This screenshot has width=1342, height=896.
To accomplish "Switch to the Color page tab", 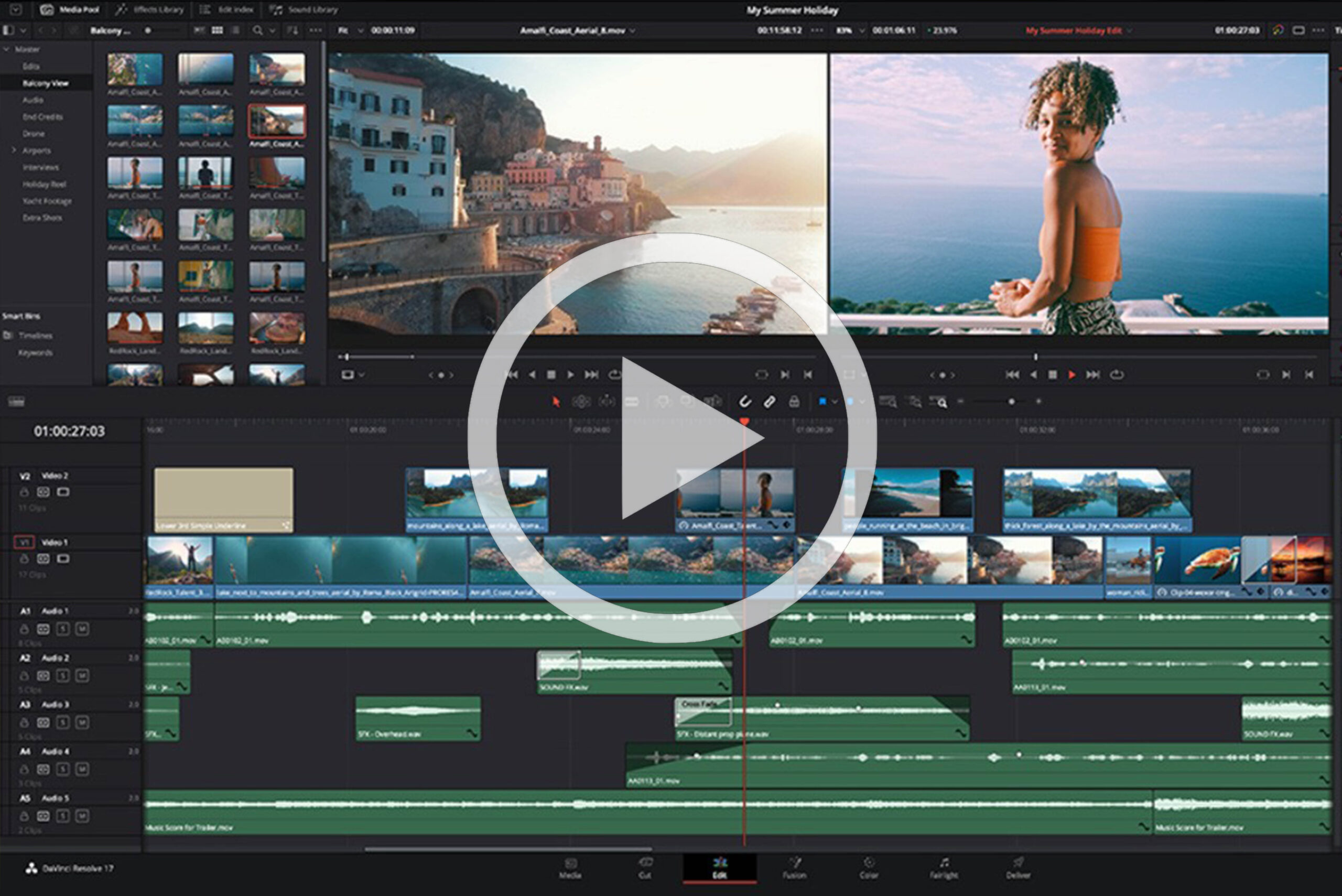I will [x=869, y=868].
